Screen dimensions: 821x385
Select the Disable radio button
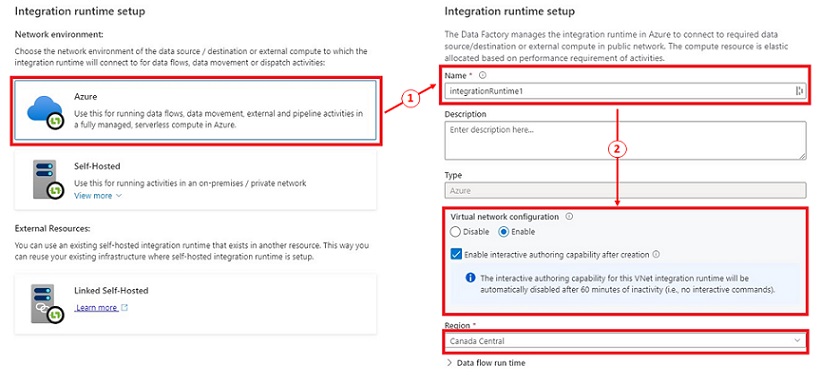455,232
